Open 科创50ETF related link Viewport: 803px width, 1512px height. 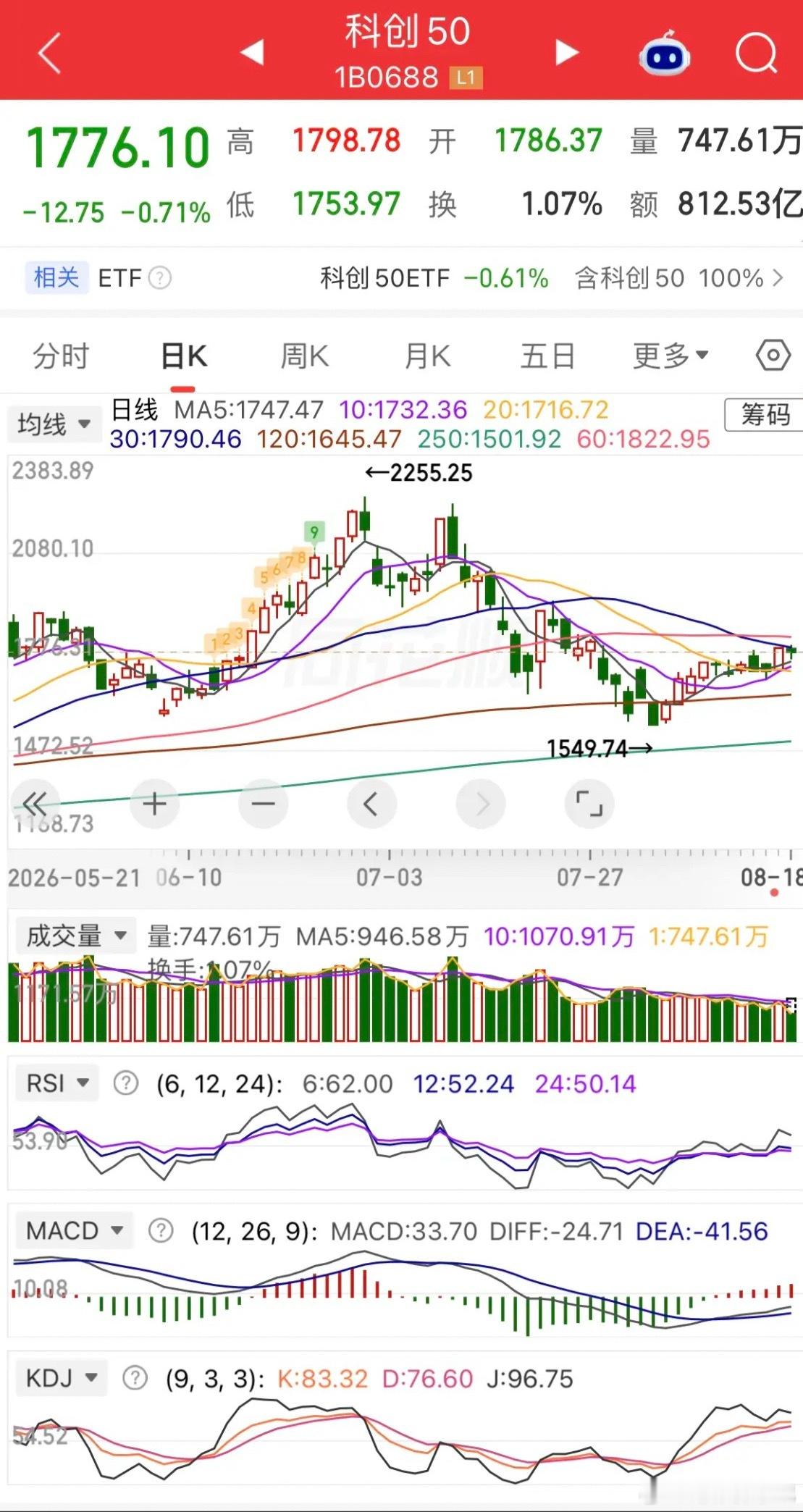click(434, 278)
